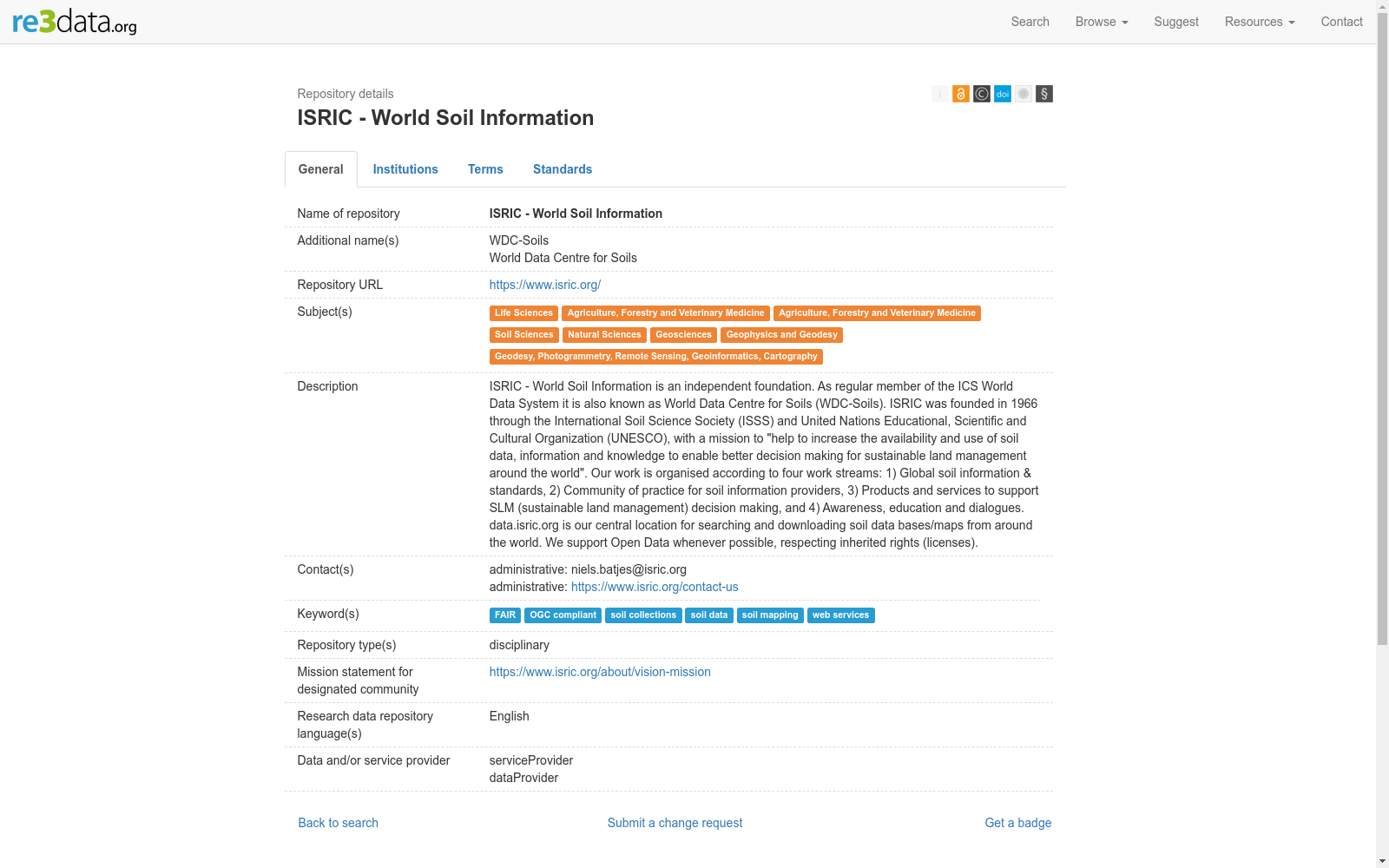This screenshot has height=868, width=1389.
Task: Click the 'Repository details' label
Action: coord(346,94)
